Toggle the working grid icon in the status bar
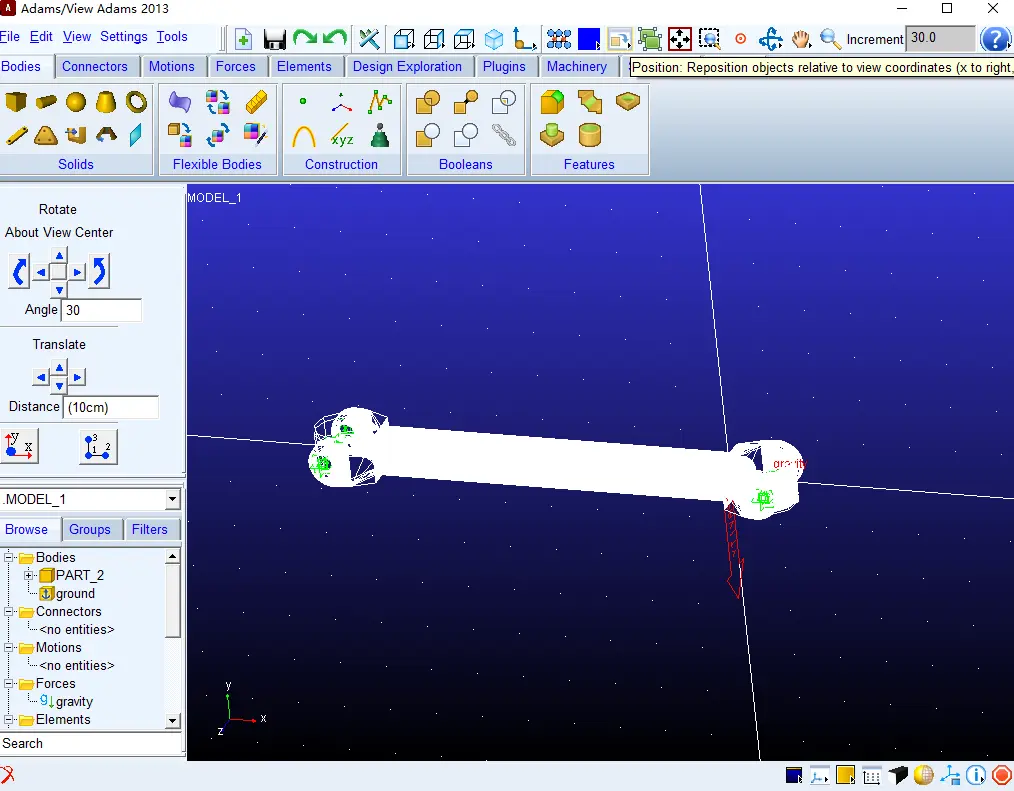1014x791 pixels. 871,775
